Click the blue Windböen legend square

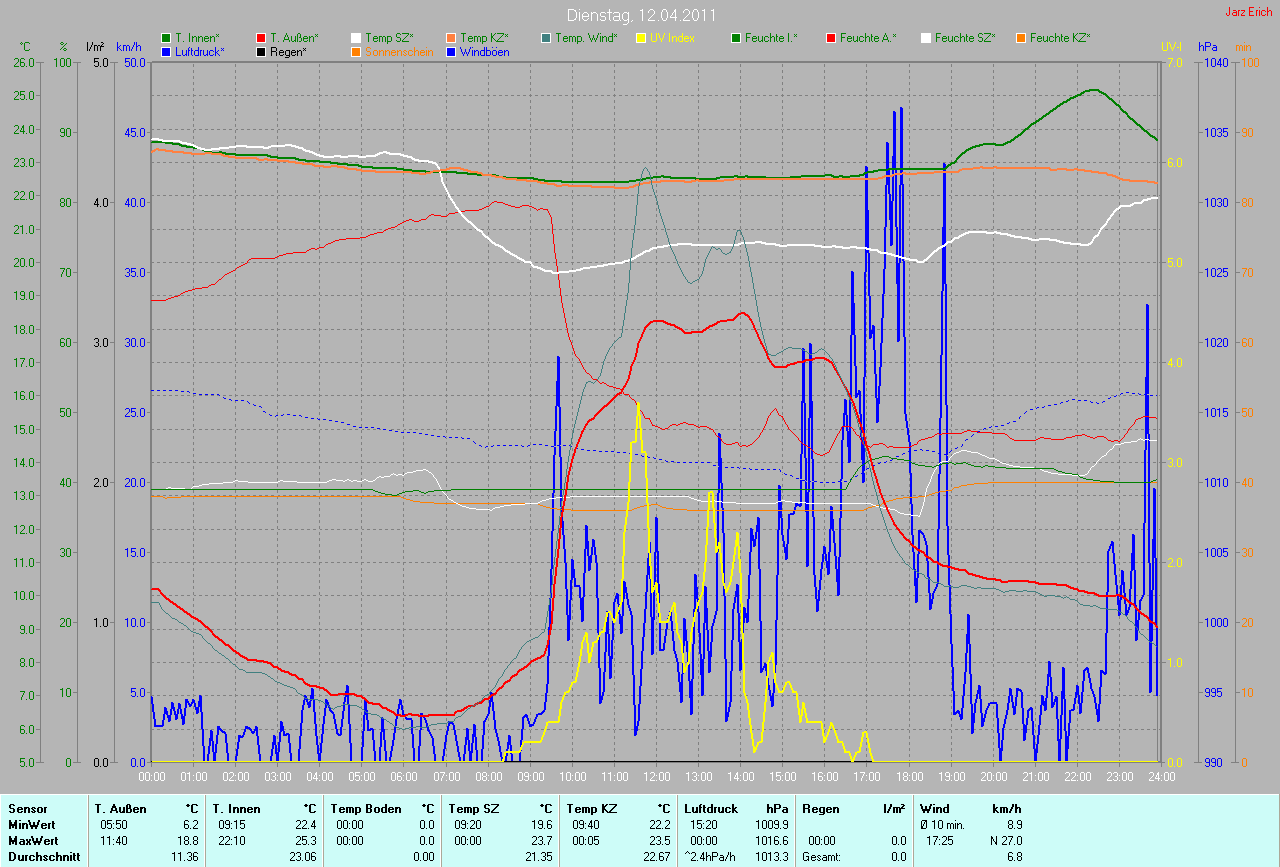pyautogui.click(x=451, y=51)
